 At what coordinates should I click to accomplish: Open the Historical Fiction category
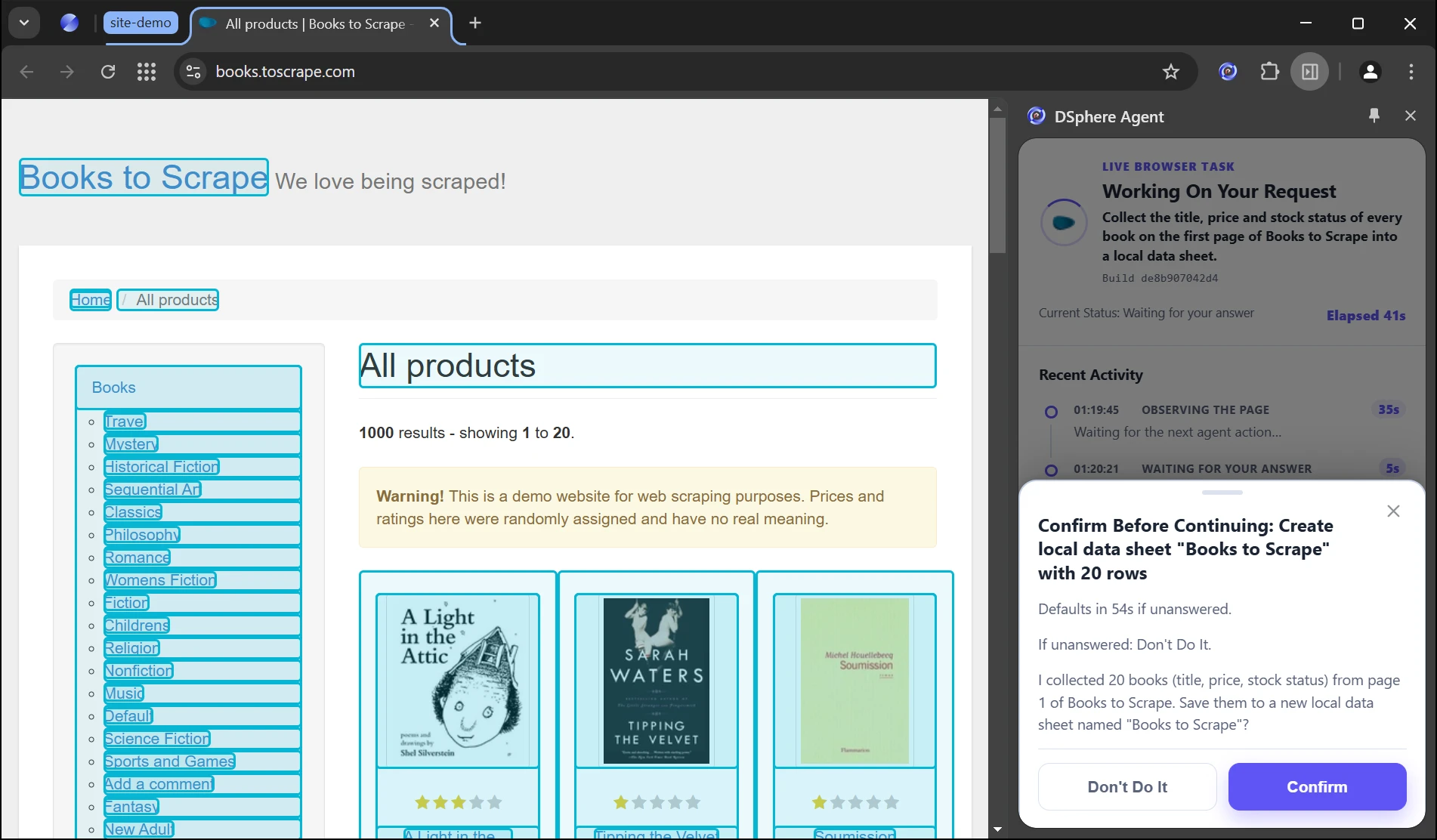click(162, 467)
